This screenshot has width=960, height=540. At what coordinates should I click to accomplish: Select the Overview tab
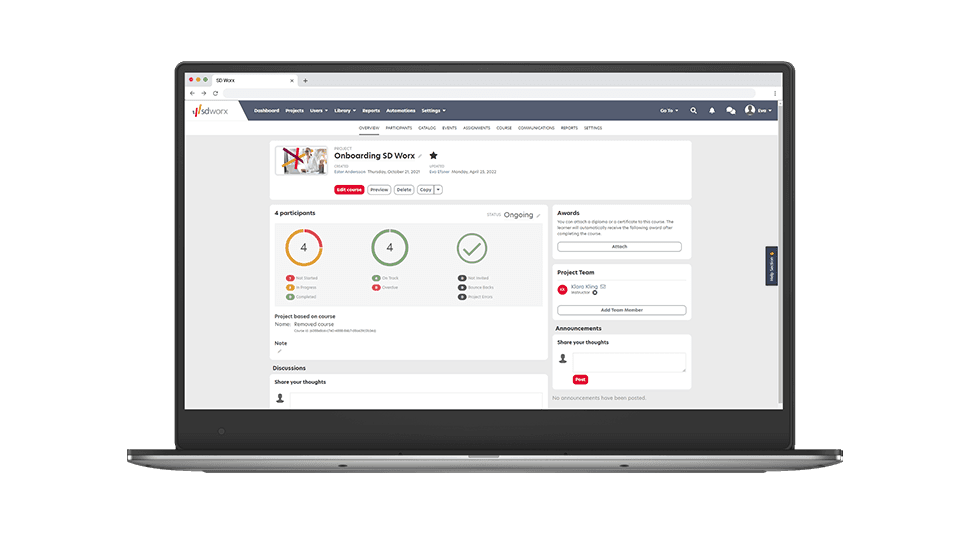[369, 128]
